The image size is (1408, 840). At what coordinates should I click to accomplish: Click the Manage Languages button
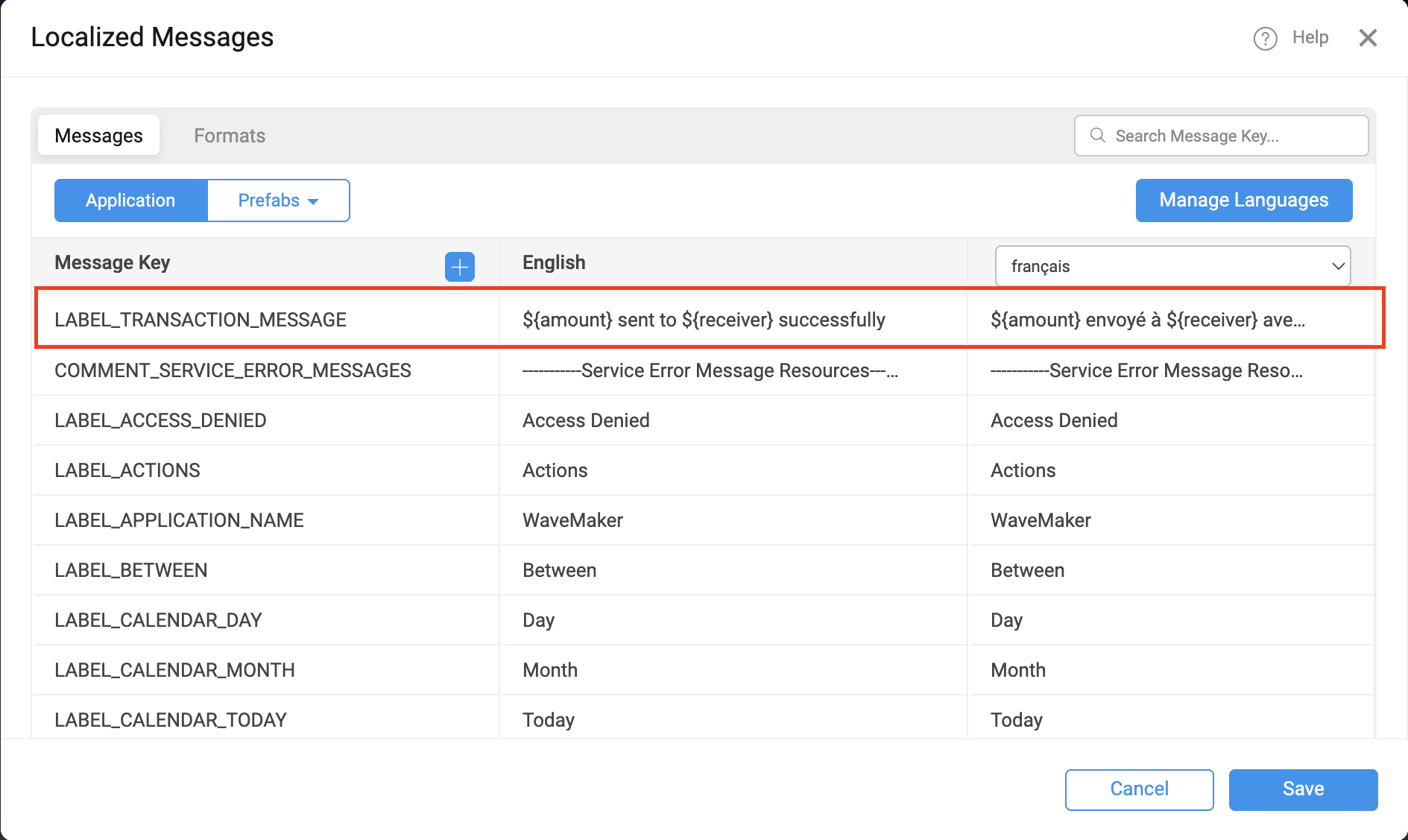[1243, 200]
